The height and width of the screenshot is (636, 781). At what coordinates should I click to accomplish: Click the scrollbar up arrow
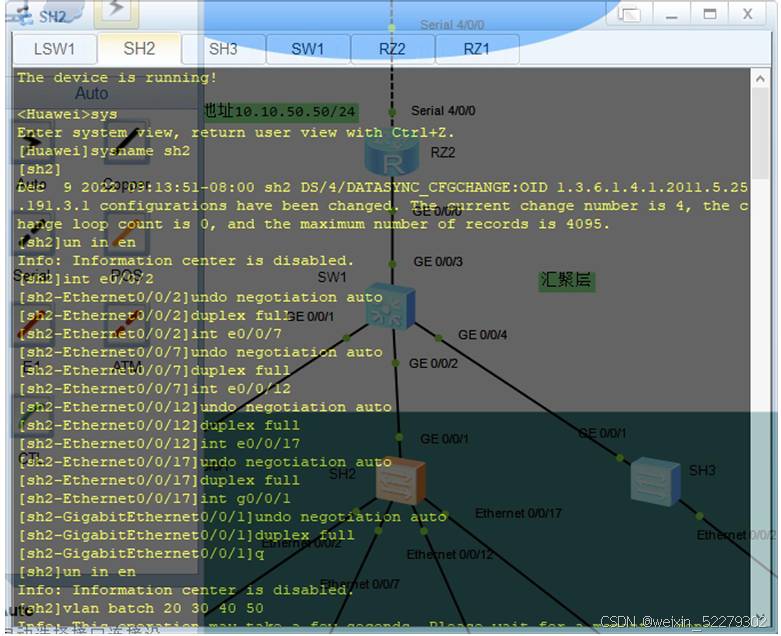(x=760, y=79)
